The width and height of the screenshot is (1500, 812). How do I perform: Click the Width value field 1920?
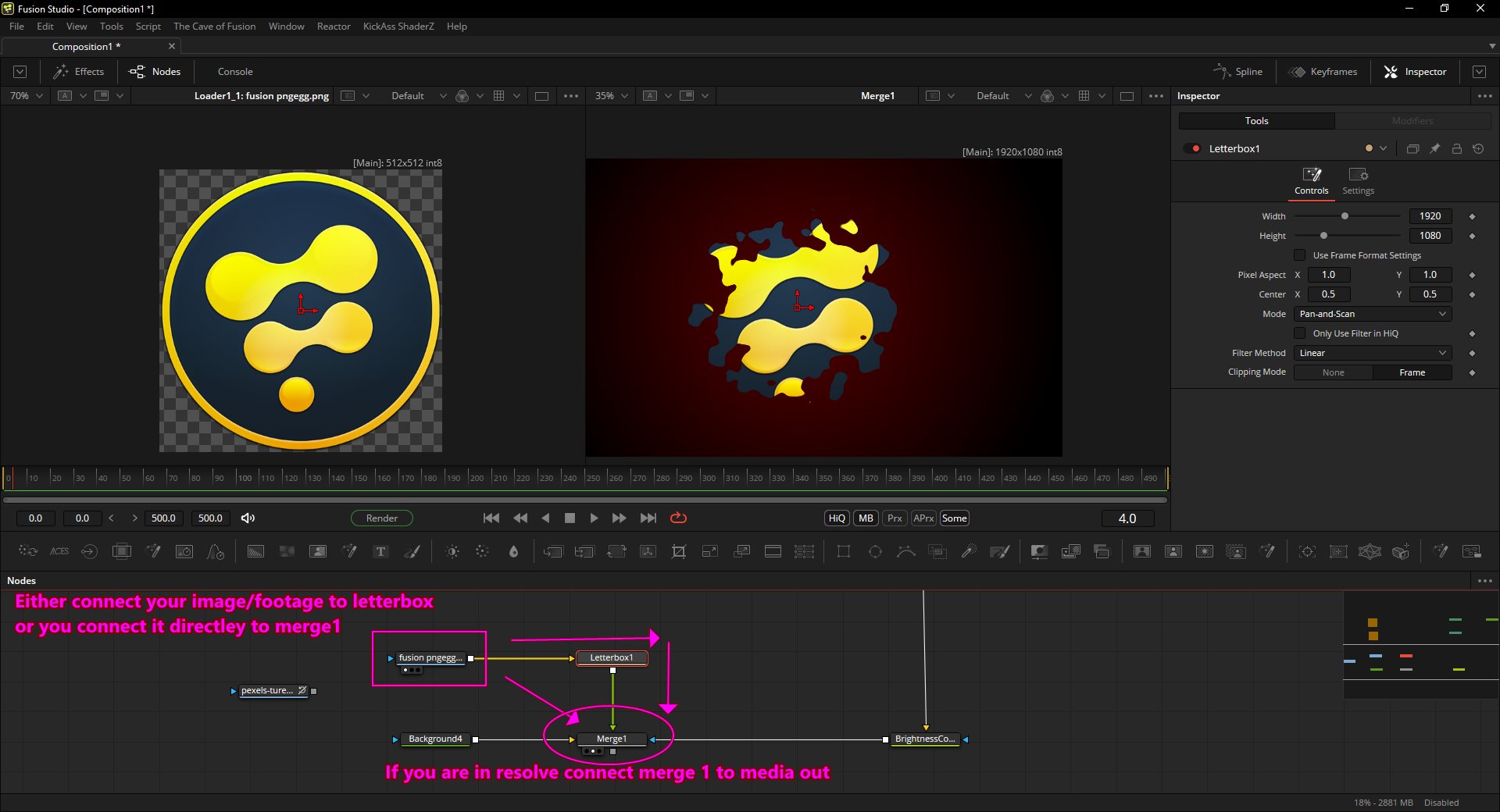pos(1430,216)
